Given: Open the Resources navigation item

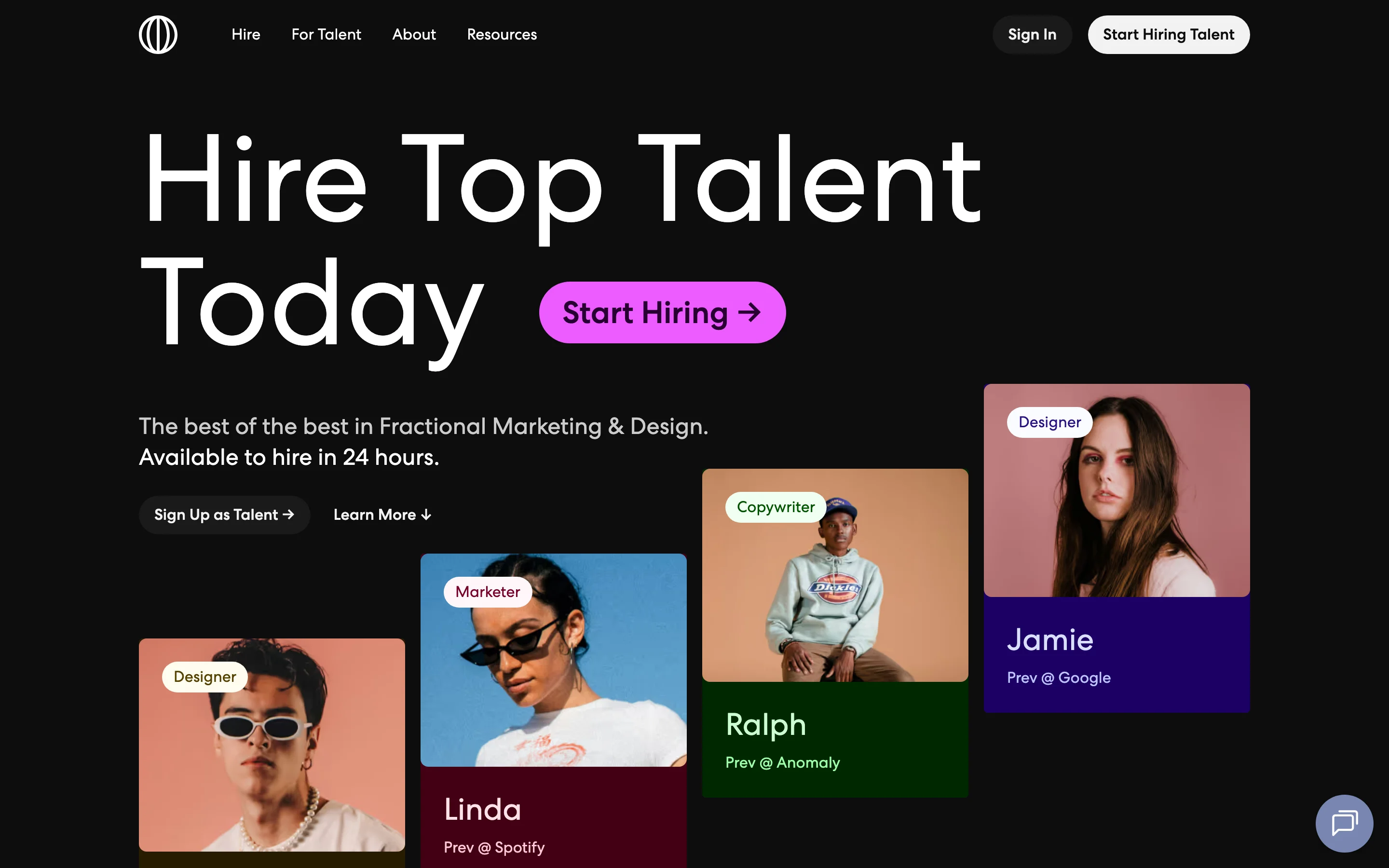Looking at the screenshot, I should 502,34.
